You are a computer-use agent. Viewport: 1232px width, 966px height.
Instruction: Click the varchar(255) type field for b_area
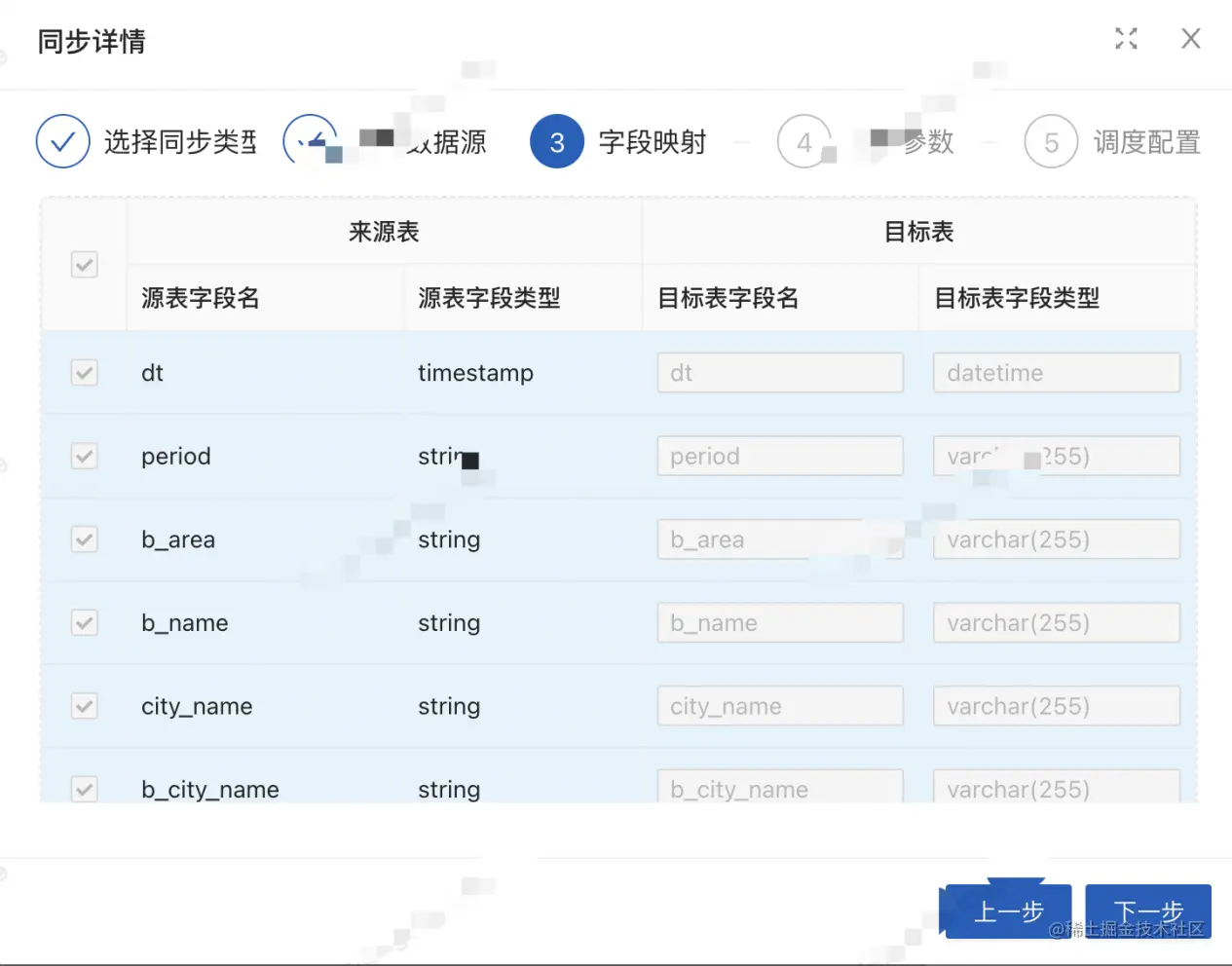point(1057,539)
